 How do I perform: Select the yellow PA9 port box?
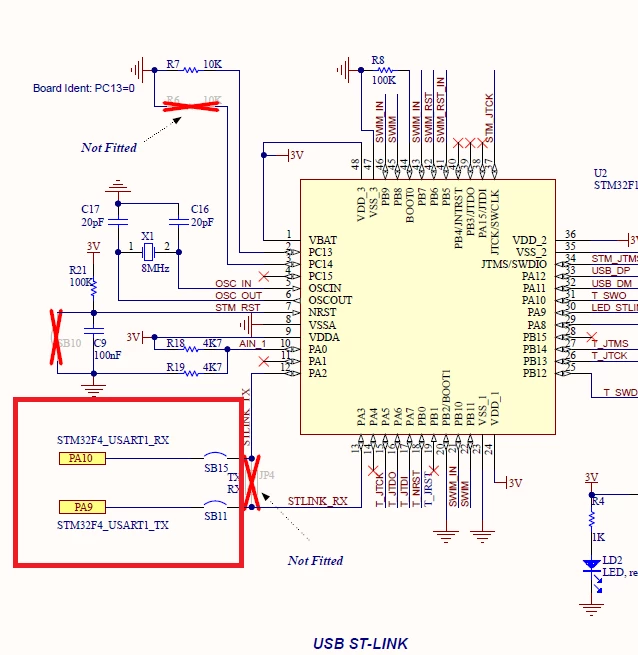click(x=82, y=507)
